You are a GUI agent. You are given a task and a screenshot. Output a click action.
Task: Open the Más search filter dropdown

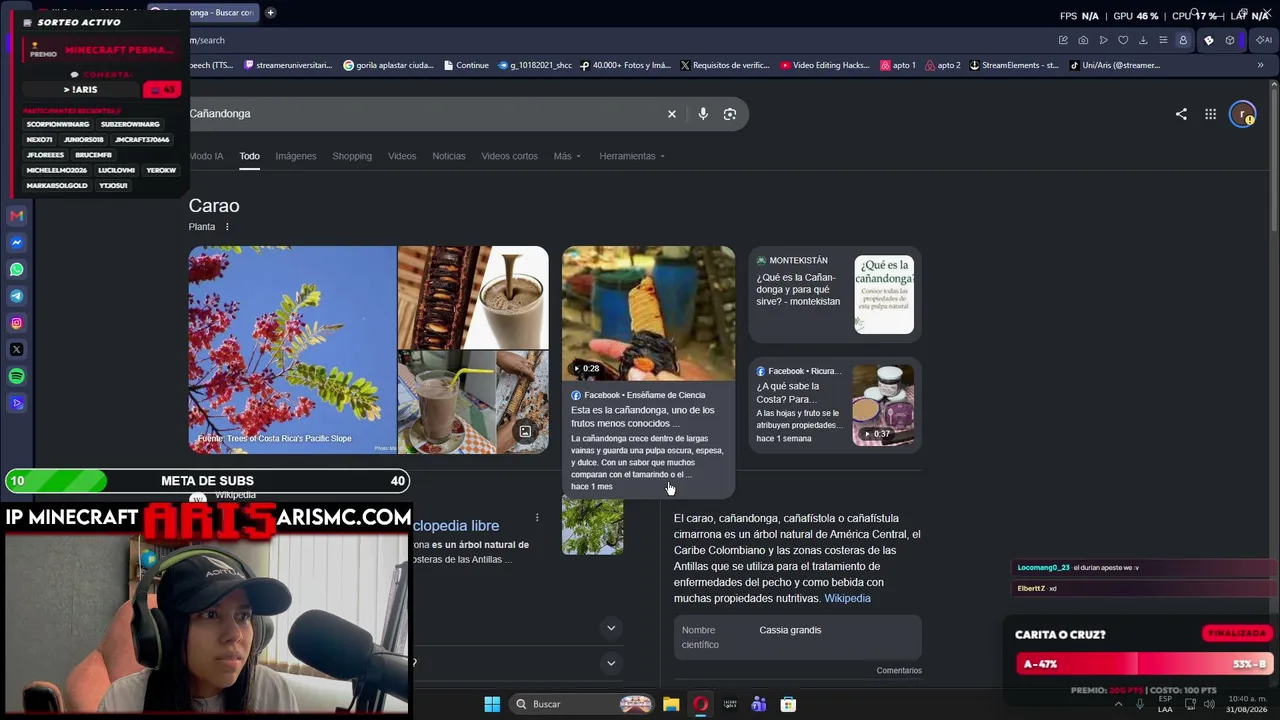tap(566, 156)
